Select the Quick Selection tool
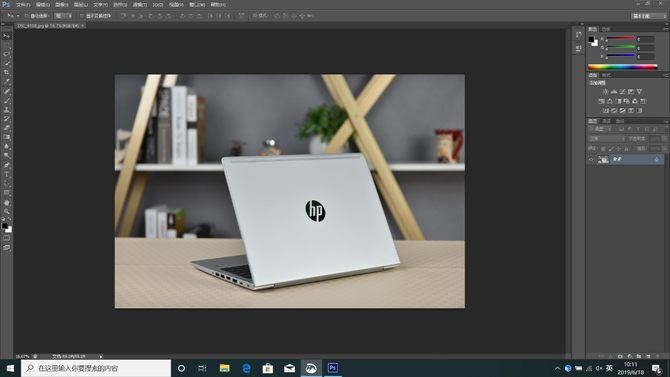Viewport: 670px width, 377px height. (x=6, y=63)
